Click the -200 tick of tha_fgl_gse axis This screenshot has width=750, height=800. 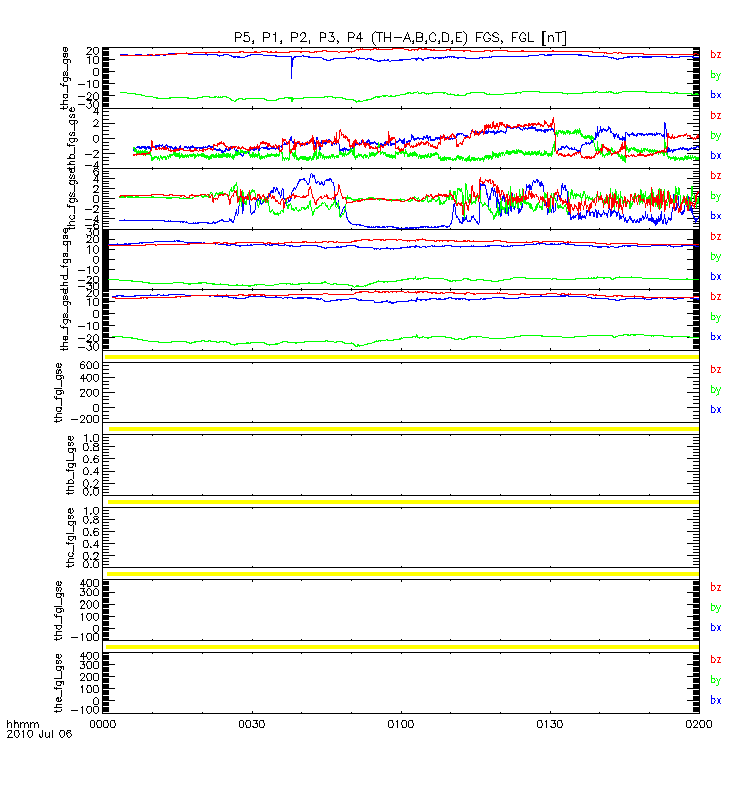coord(85,419)
